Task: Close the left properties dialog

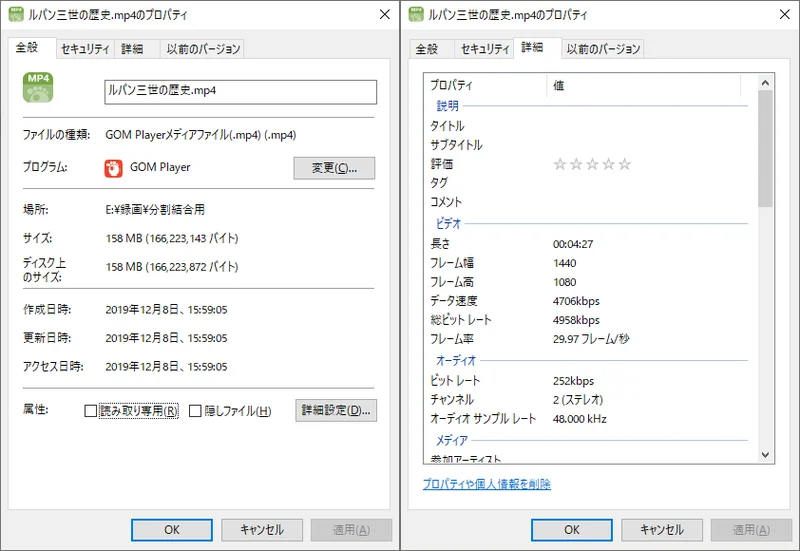Action: click(x=384, y=15)
